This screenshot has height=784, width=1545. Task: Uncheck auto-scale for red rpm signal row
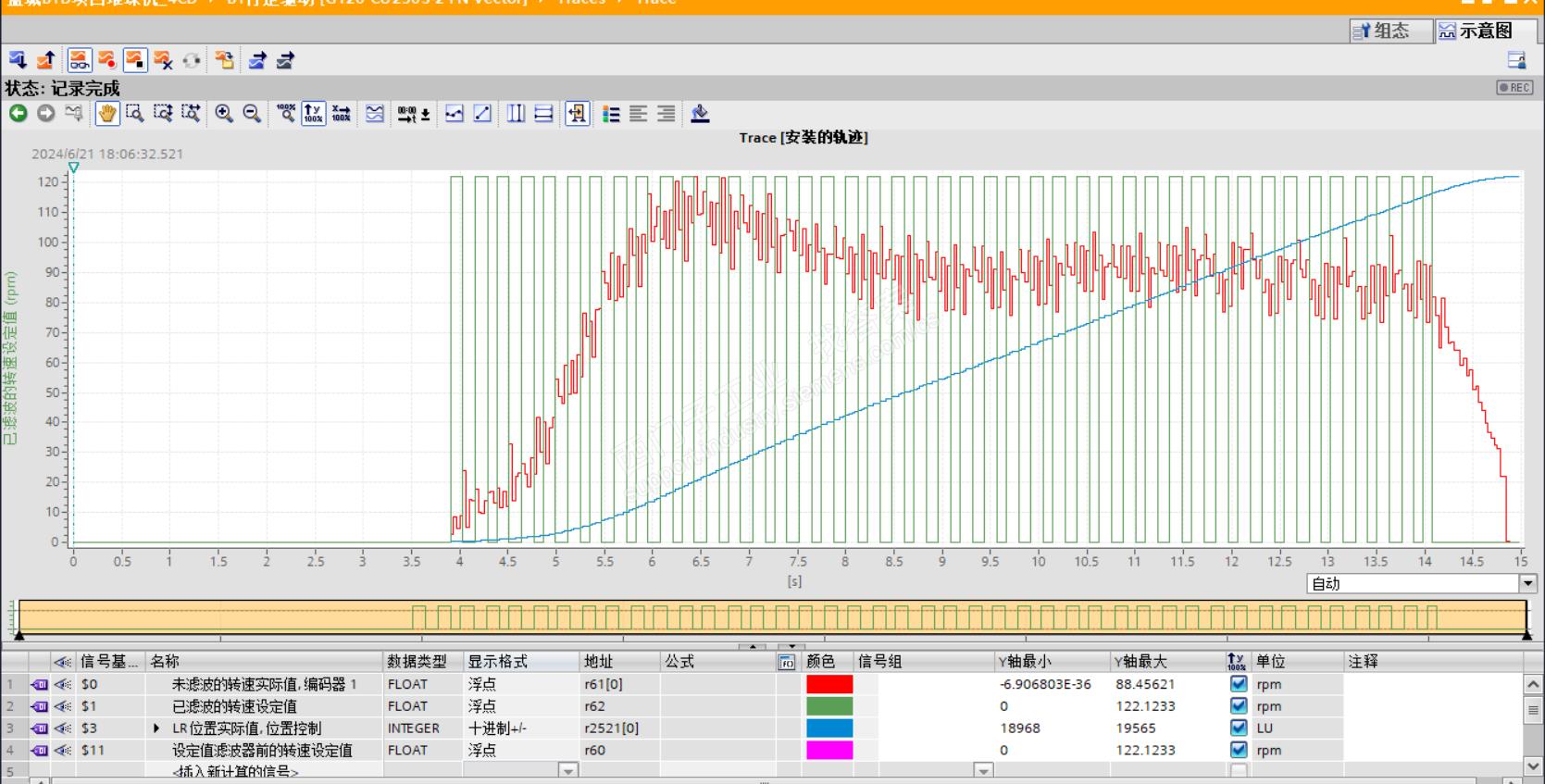click(x=1239, y=684)
